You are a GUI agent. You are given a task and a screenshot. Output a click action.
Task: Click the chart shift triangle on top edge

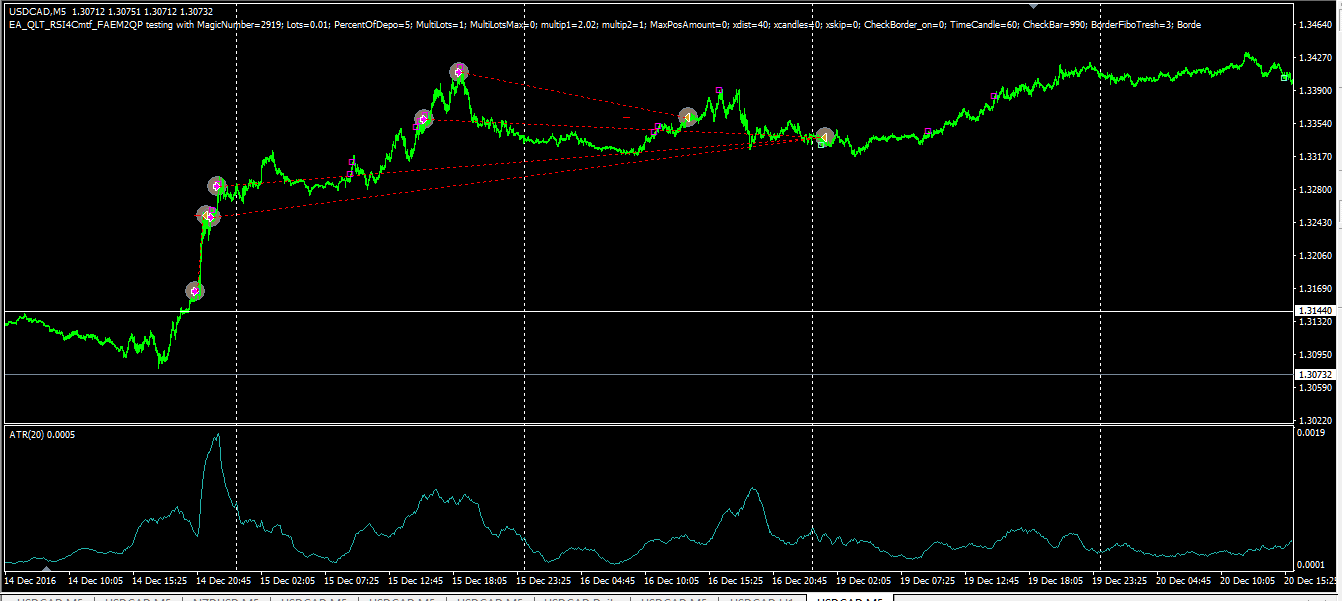(1034, 5)
